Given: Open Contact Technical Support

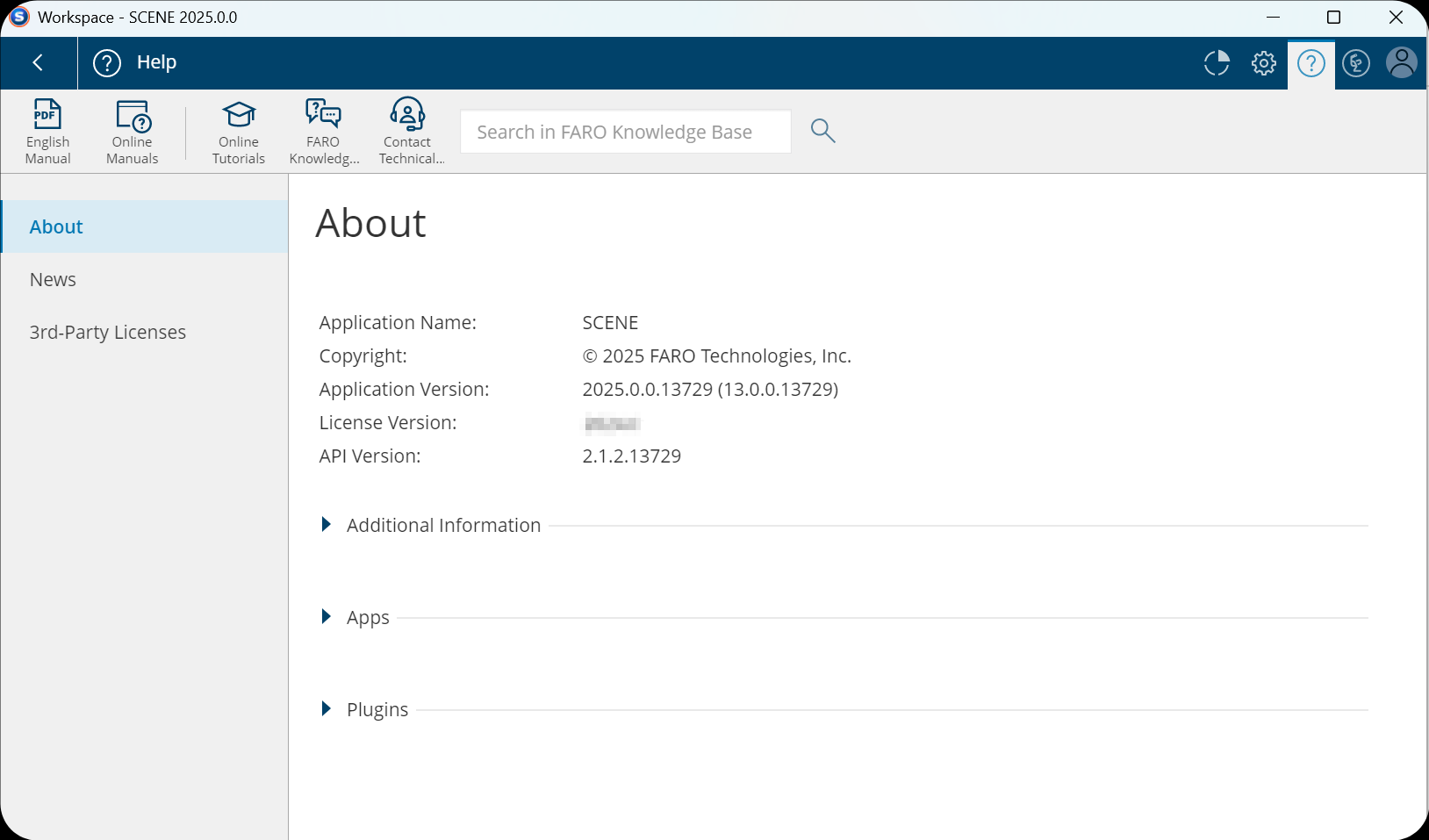Looking at the screenshot, I should (x=409, y=132).
